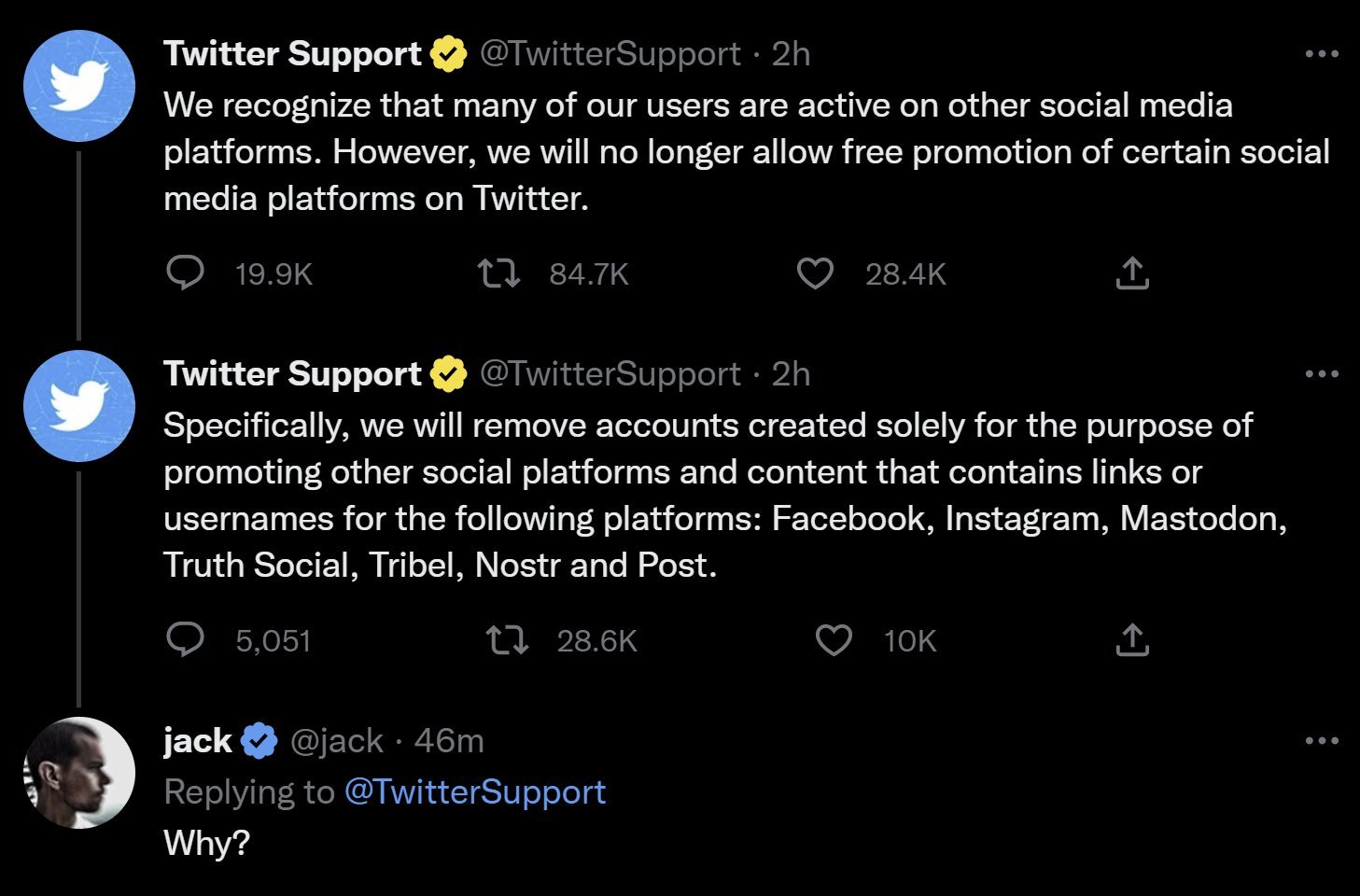Share the second Twitter Support tweet

tap(1132, 640)
